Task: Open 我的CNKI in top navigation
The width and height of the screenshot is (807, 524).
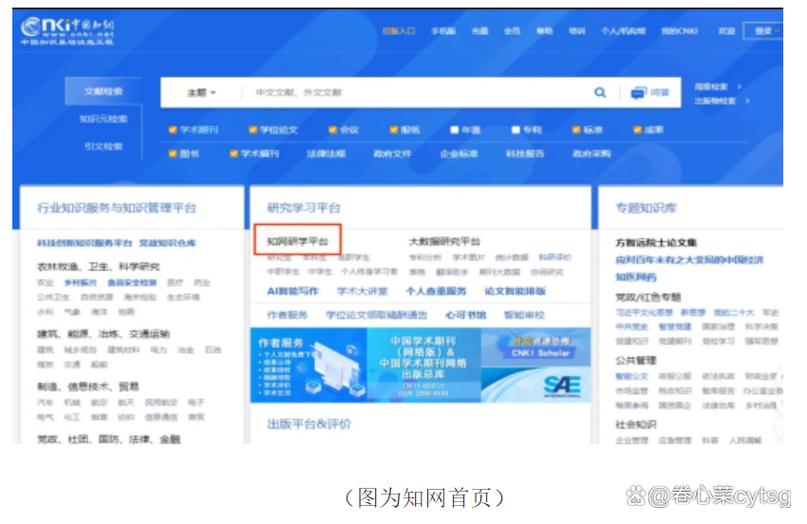Action: click(x=679, y=31)
